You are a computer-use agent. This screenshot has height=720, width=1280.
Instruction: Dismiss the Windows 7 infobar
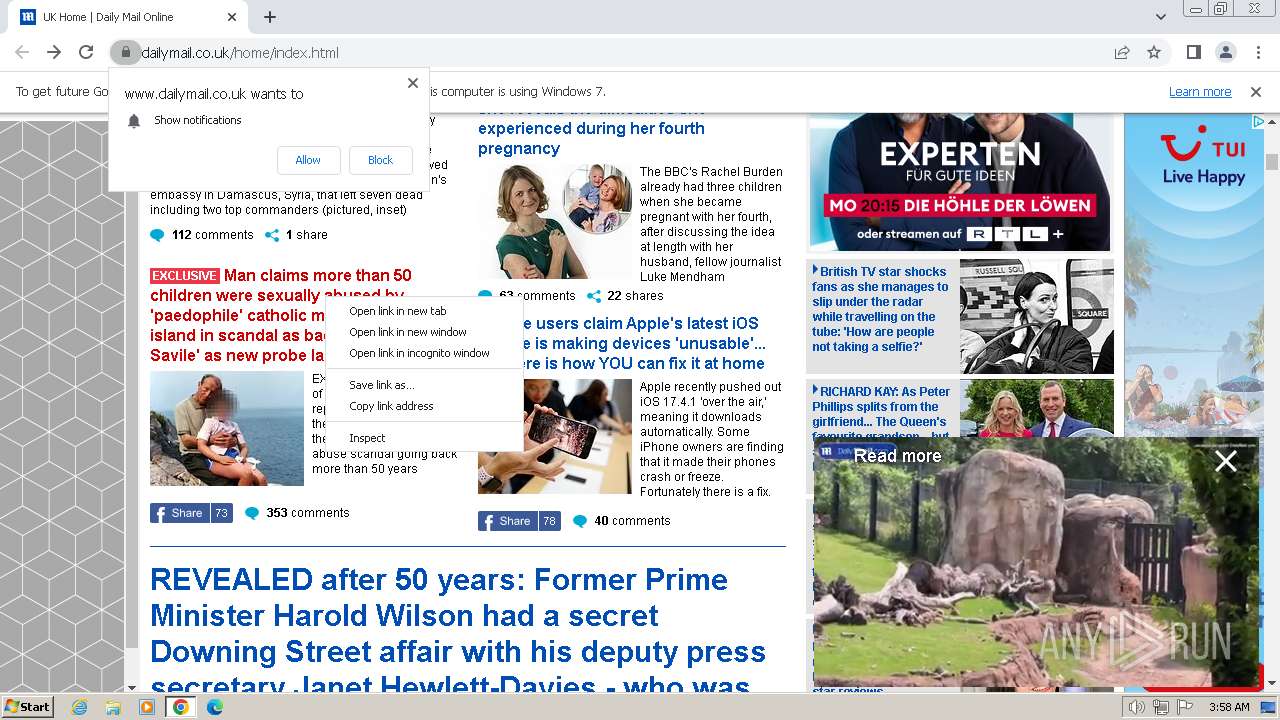1256,91
